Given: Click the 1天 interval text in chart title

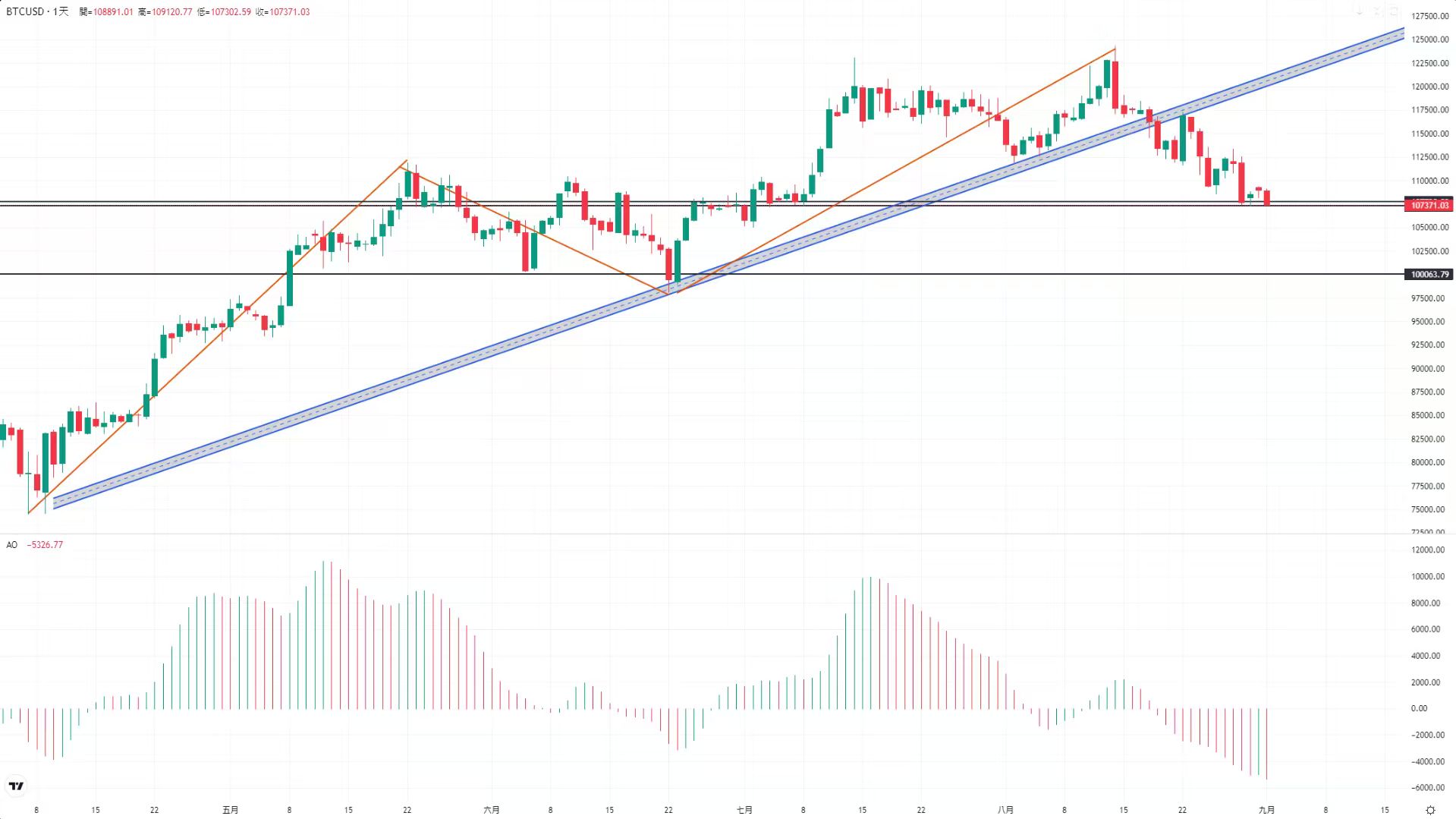Looking at the screenshot, I should 61,11.
